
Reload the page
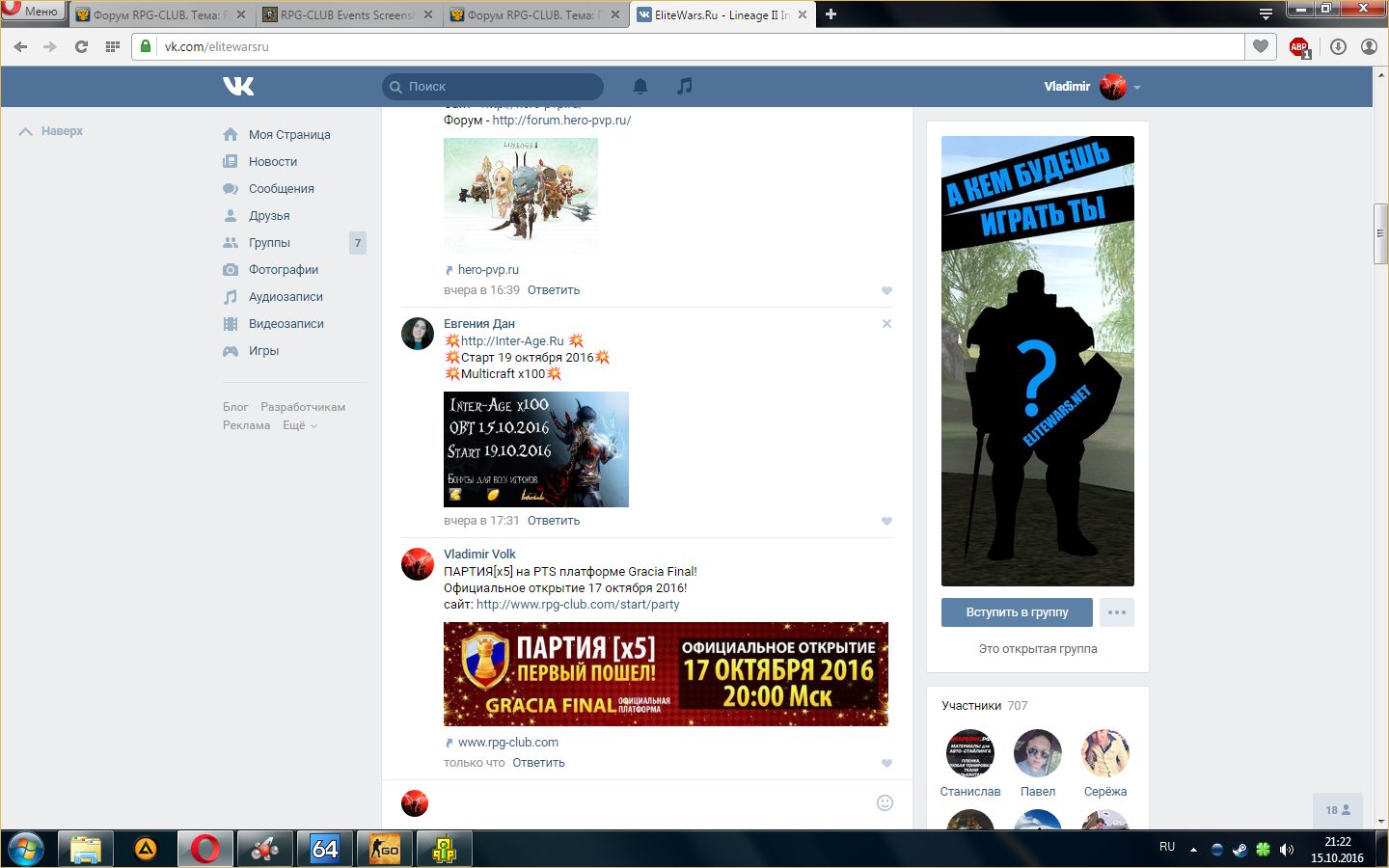[x=81, y=46]
